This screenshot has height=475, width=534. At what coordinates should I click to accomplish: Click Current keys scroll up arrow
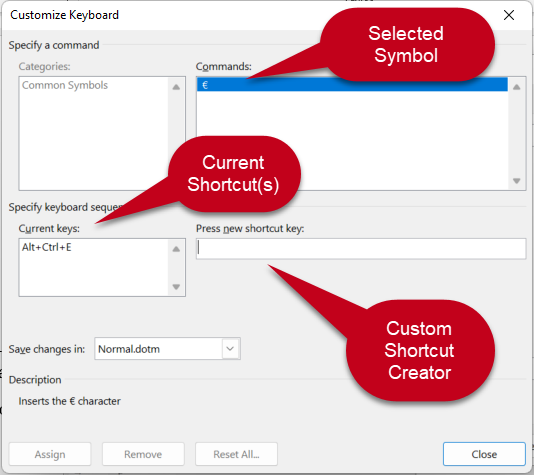tap(176, 249)
